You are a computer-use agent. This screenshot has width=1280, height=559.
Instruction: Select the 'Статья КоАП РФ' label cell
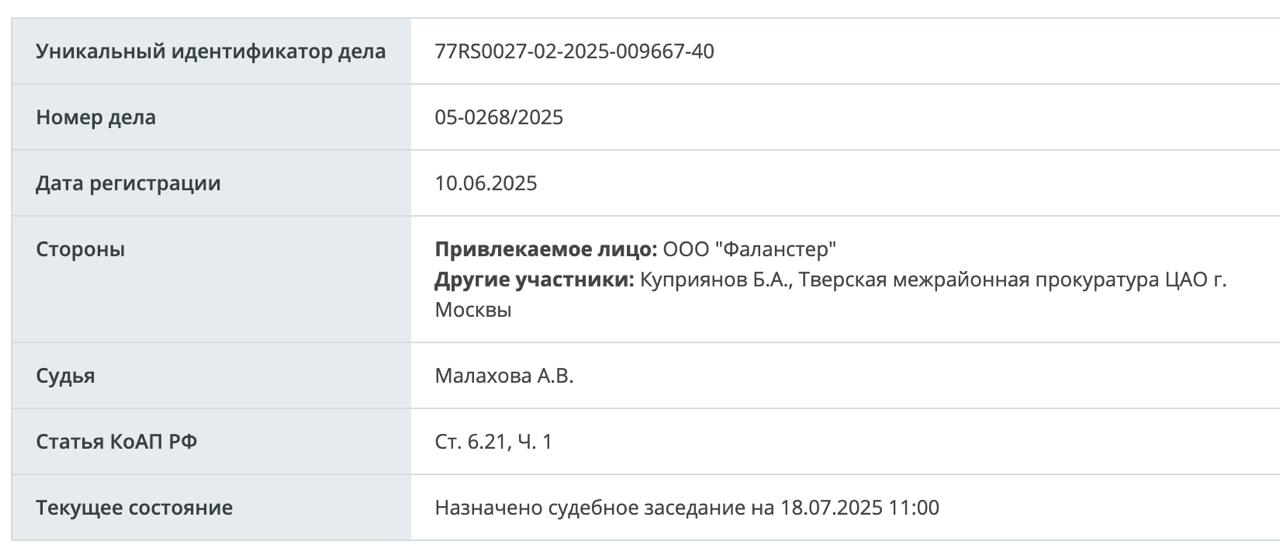(211, 441)
